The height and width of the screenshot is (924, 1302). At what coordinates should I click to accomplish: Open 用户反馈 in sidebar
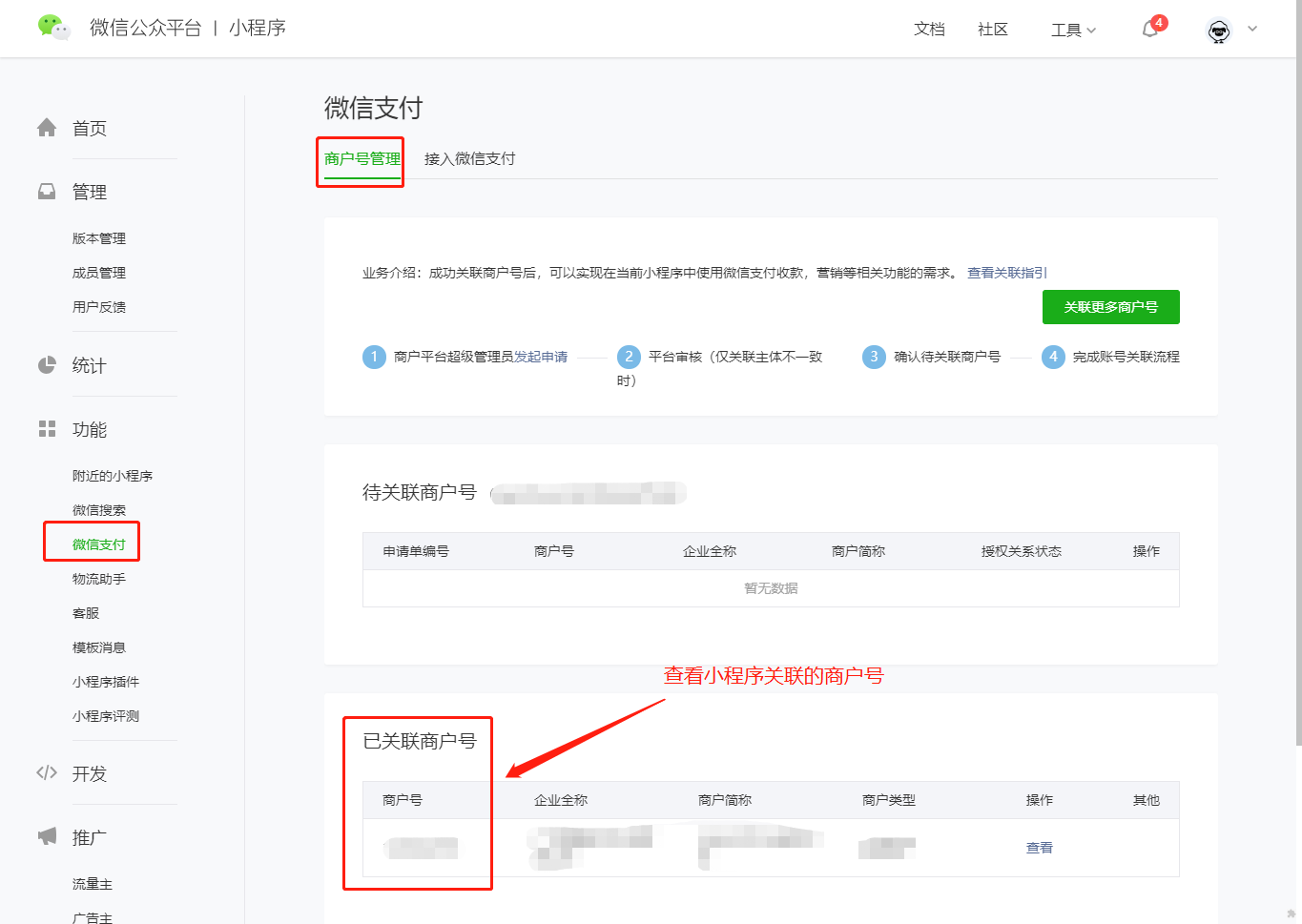(x=99, y=307)
